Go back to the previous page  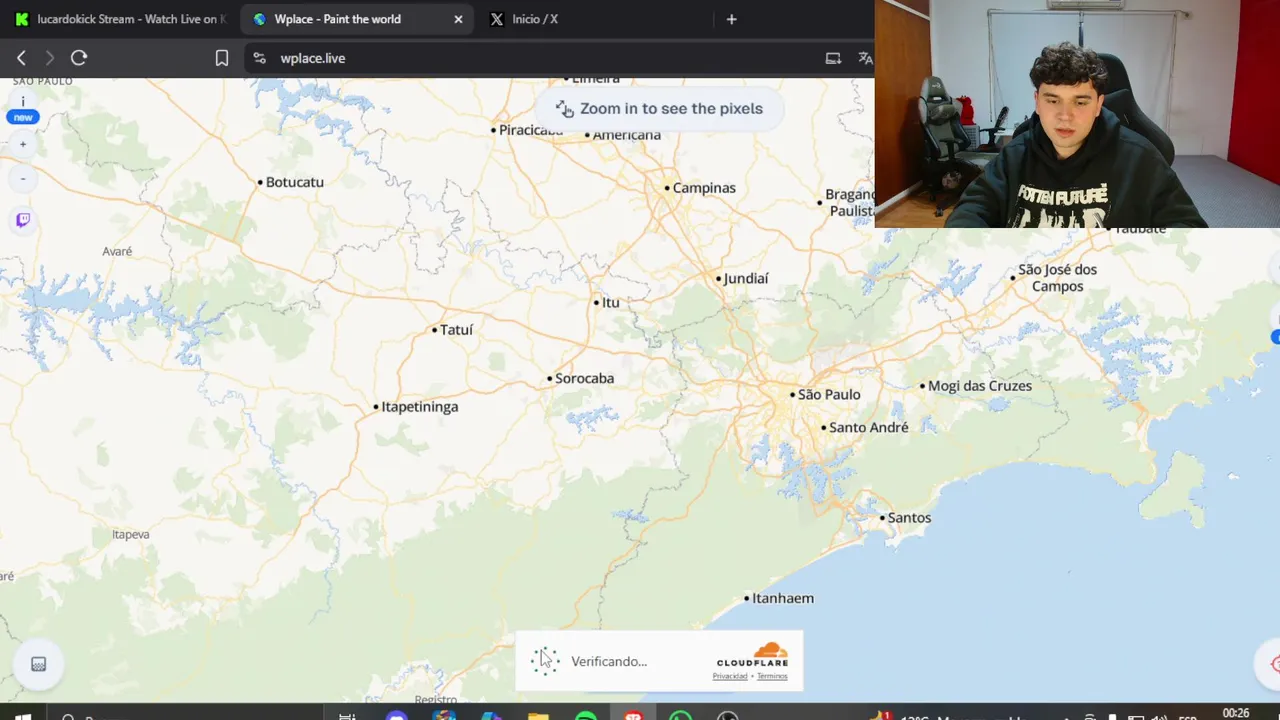[21, 58]
